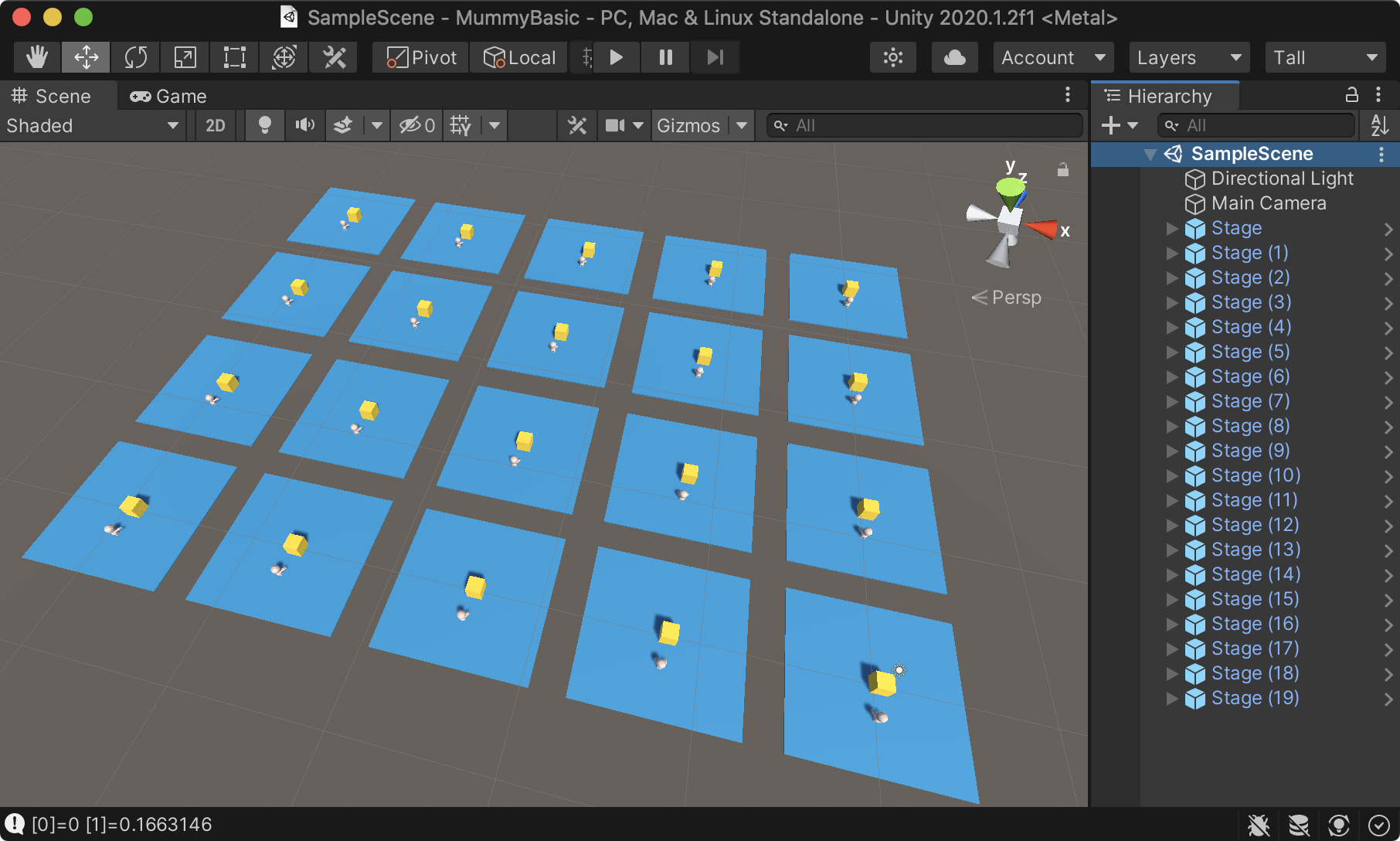Open the Stage (14) prefab arrow
This screenshot has height=841, width=1400.
click(x=1388, y=575)
